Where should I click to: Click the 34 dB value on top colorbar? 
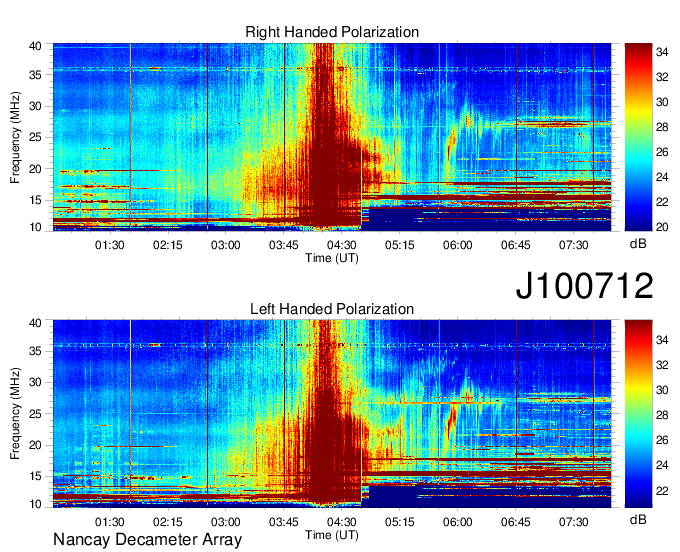(x=662, y=52)
